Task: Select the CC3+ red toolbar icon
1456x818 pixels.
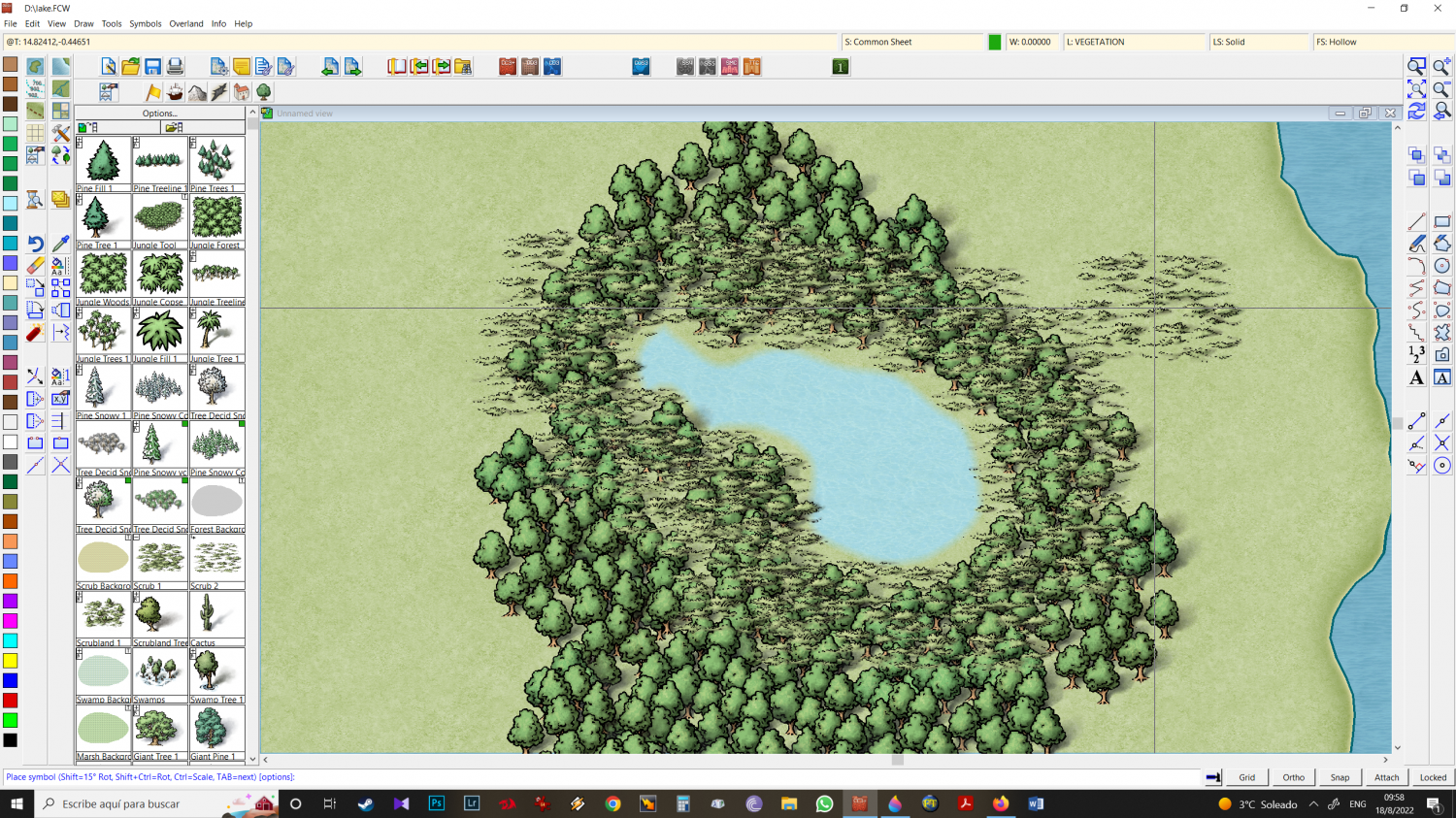Action: coord(508,67)
